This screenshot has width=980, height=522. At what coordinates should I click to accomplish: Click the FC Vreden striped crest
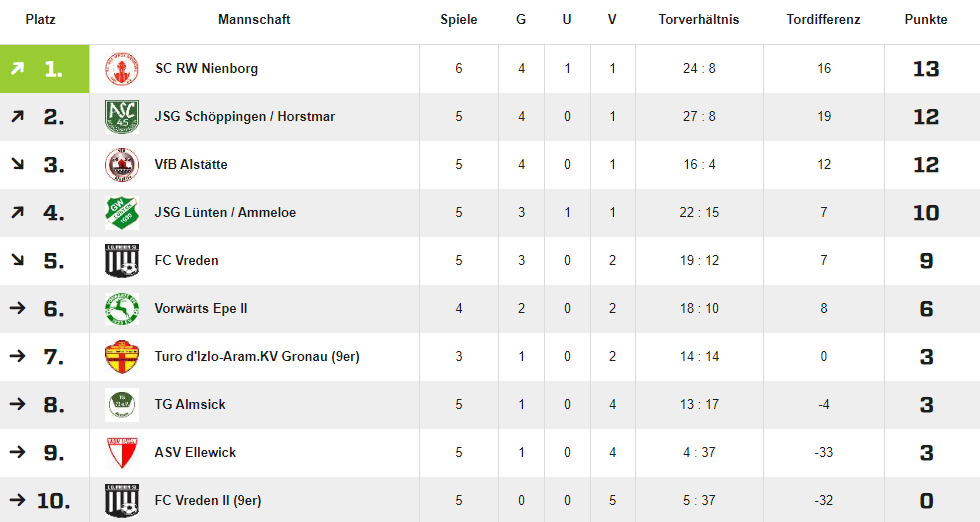coord(122,261)
